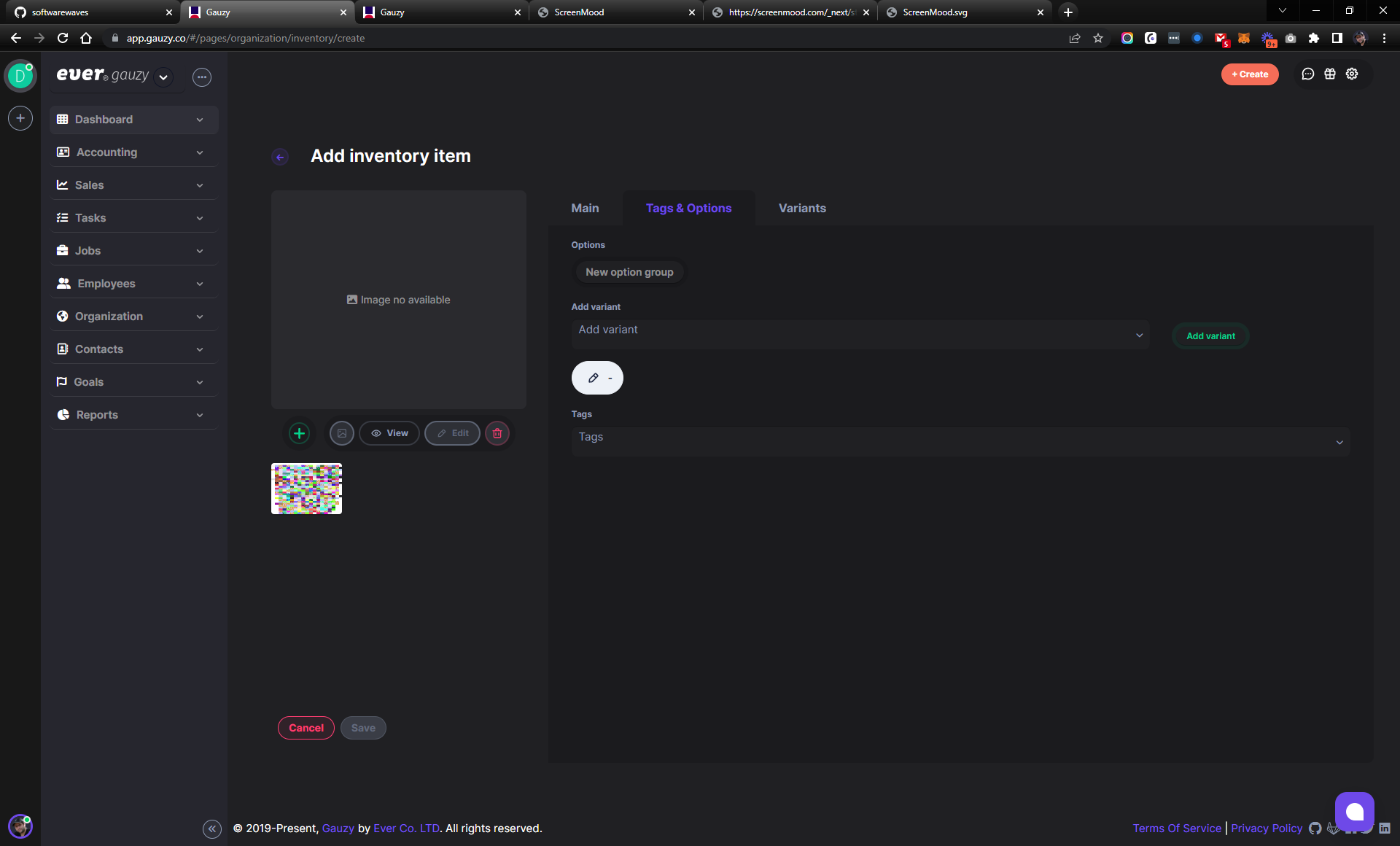
Task: Open the Privacy Policy link in the footer
Action: coord(1266,828)
